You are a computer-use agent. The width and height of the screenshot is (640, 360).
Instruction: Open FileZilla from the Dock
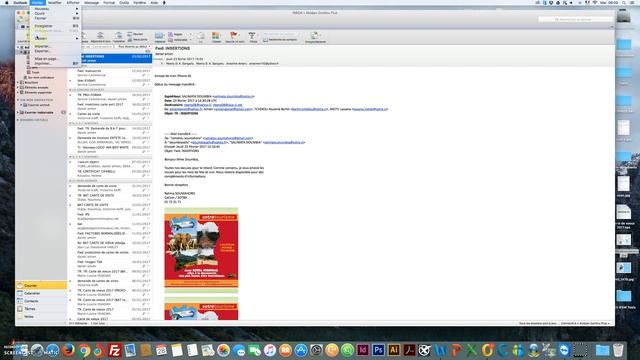115,350
